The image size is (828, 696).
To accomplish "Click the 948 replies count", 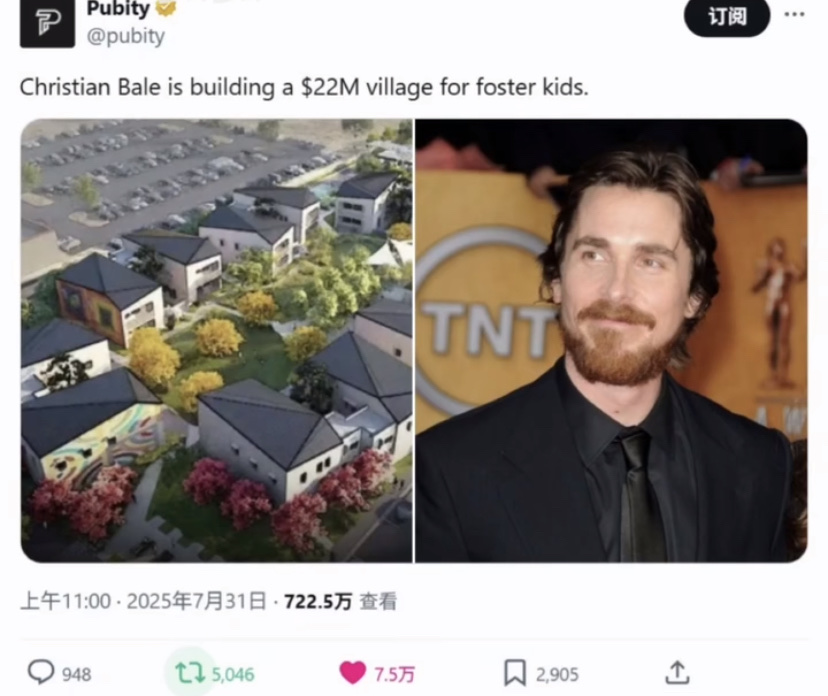I will [77, 674].
